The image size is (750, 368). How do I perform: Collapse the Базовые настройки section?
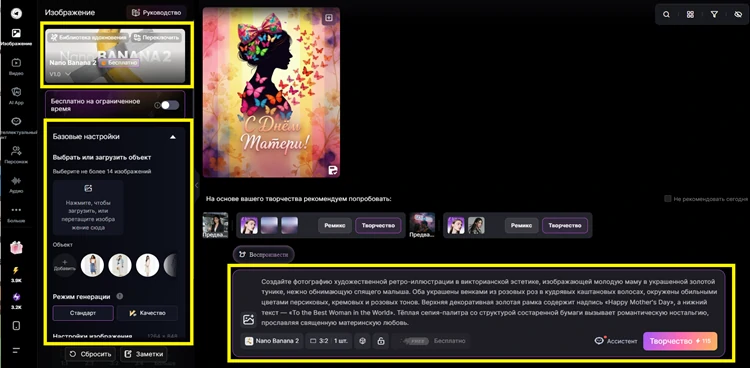(x=173, y=137)
